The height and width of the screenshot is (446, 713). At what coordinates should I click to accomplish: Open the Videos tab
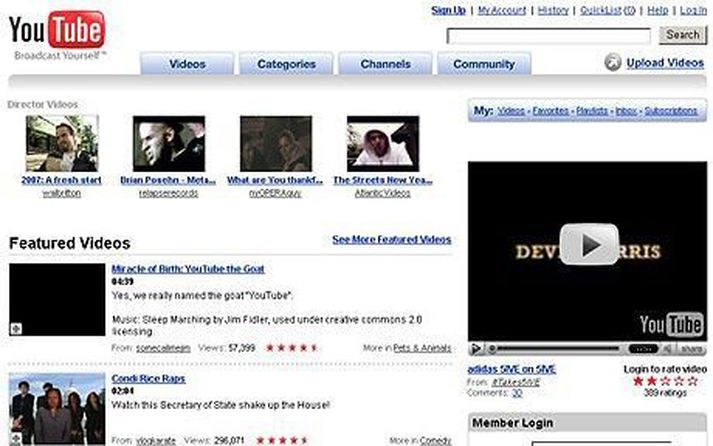click(187, 64)
